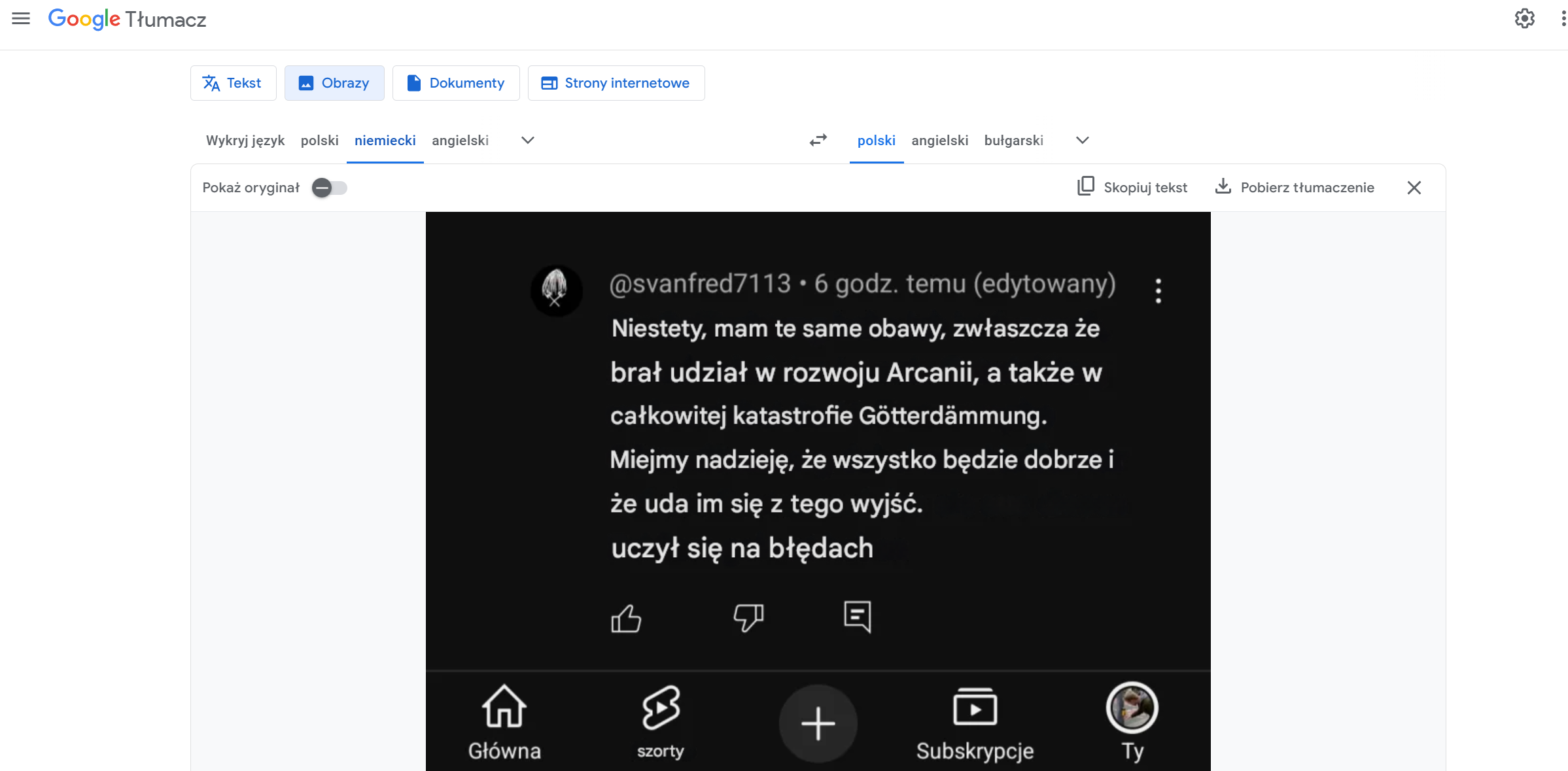Image resolution: width=1568 pixels, height=771 pixels.
Task: Close the translated image with X
Action: pyautogui.click(x=1414, y=188)
